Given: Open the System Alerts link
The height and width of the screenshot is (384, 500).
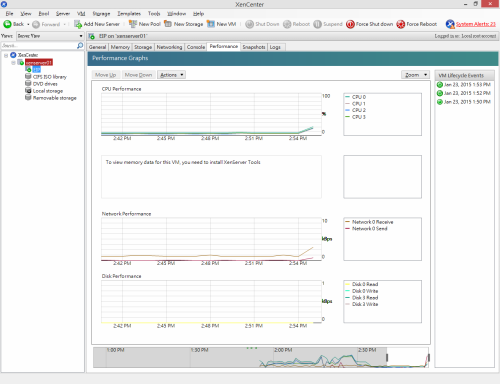Looking at the screenshot, I should point(476,24).
